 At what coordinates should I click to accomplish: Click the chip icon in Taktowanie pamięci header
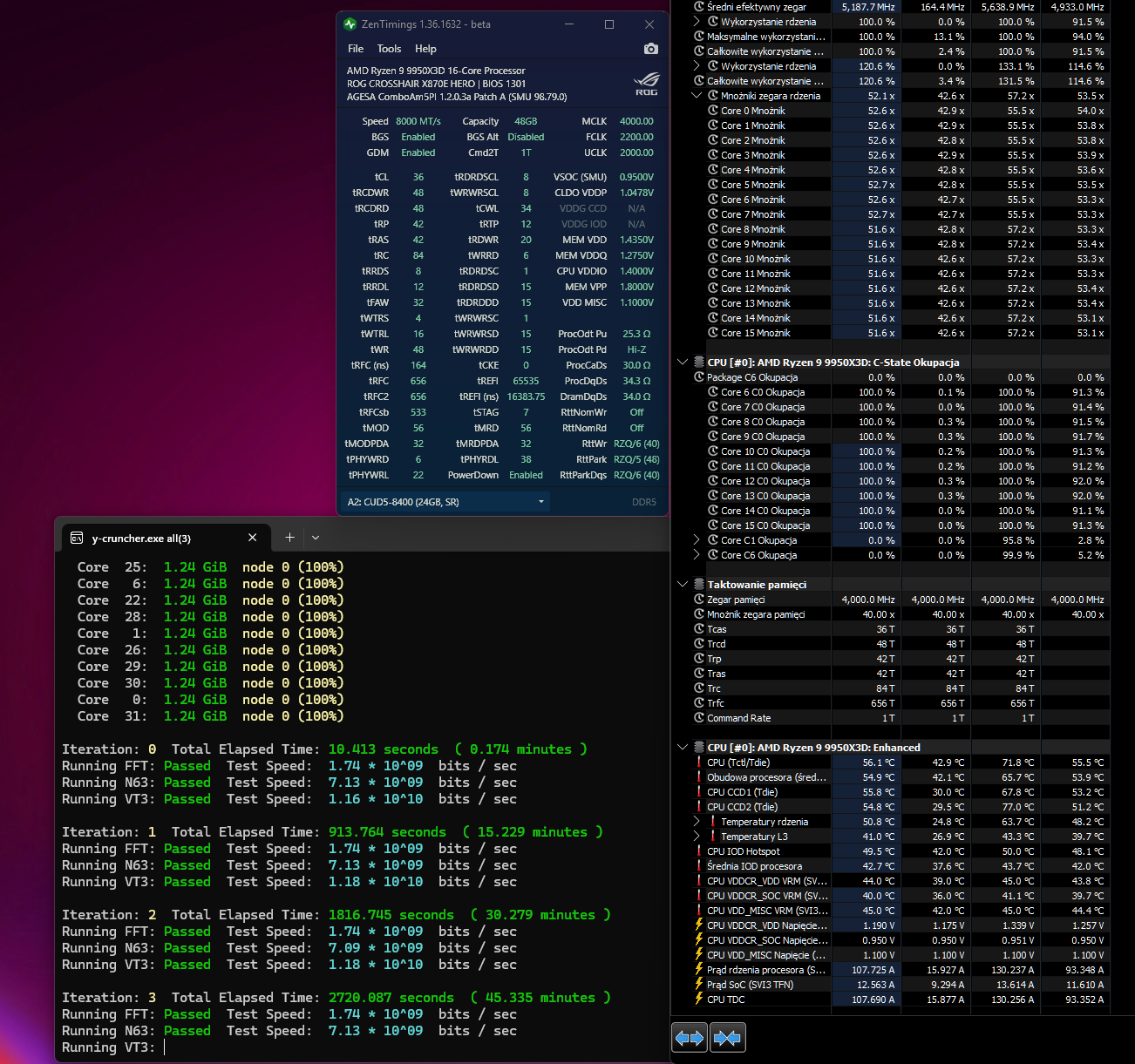coord(698,585)
